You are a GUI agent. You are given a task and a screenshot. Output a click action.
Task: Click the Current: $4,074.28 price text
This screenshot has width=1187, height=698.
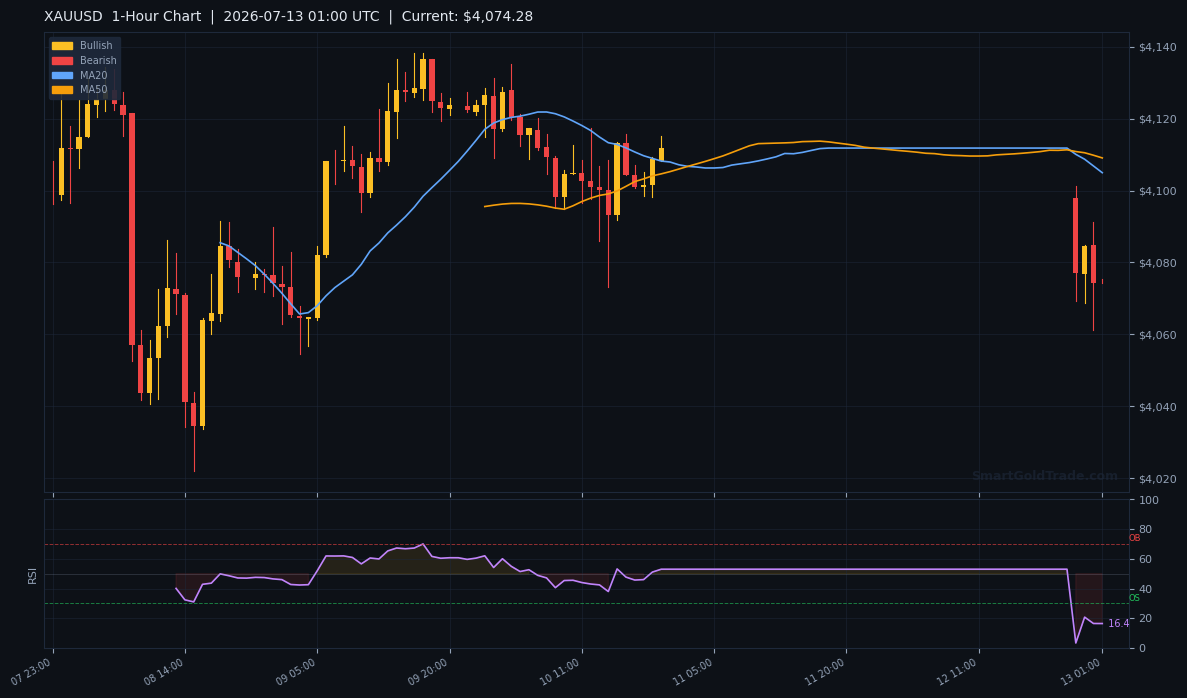coord(467,17)
